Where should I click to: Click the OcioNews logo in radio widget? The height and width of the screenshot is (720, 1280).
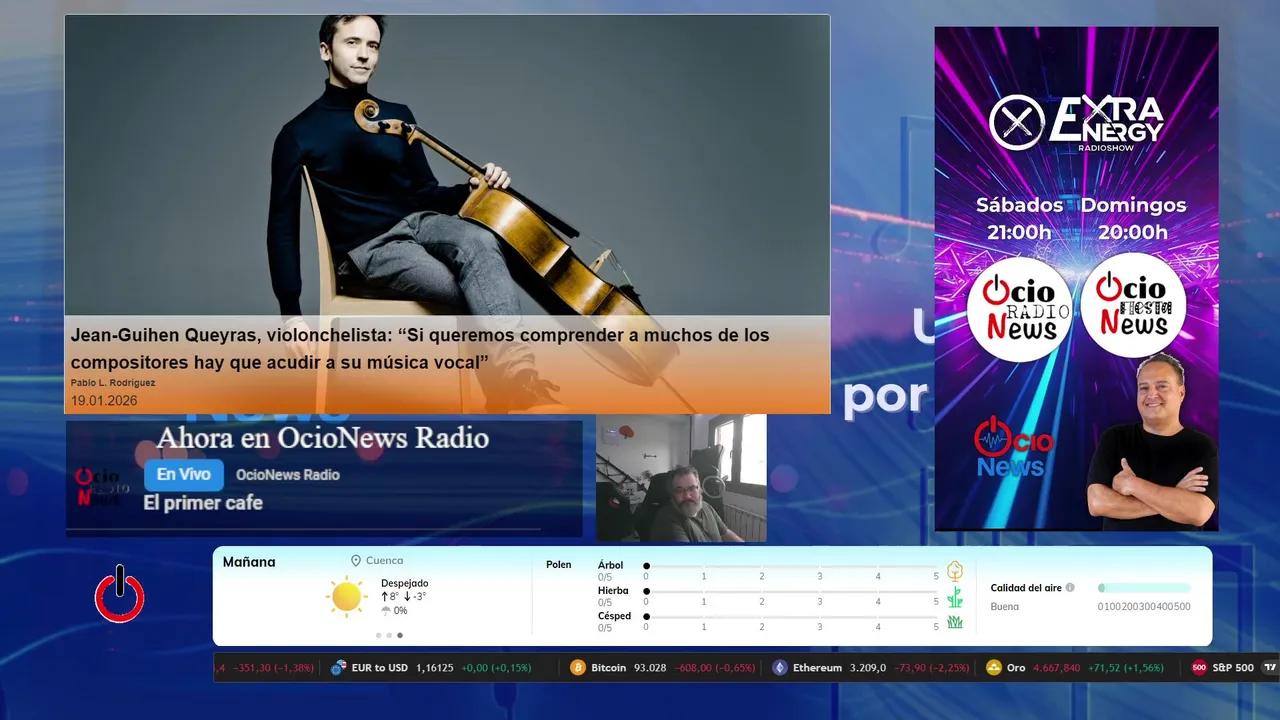[x=103, y=488]
